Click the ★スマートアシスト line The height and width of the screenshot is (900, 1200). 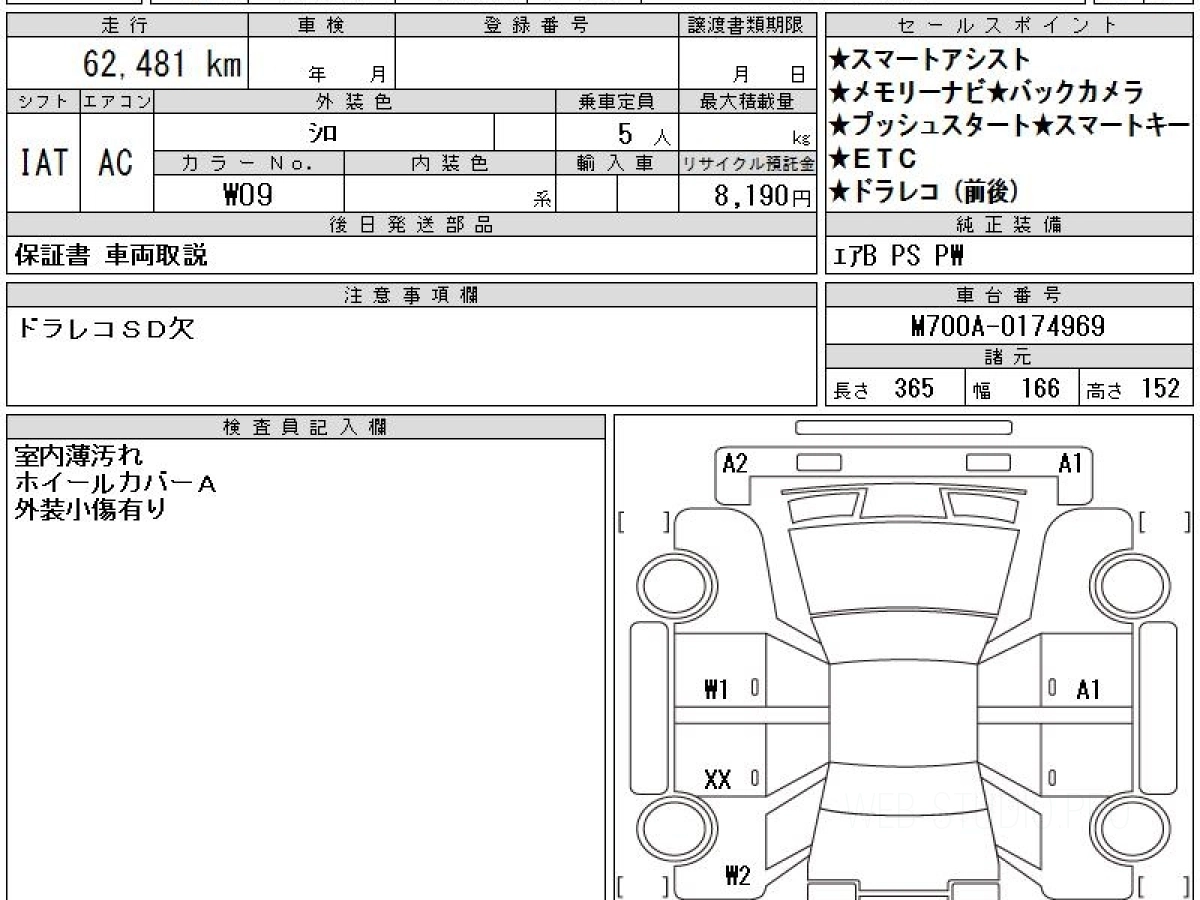(930, 60)
